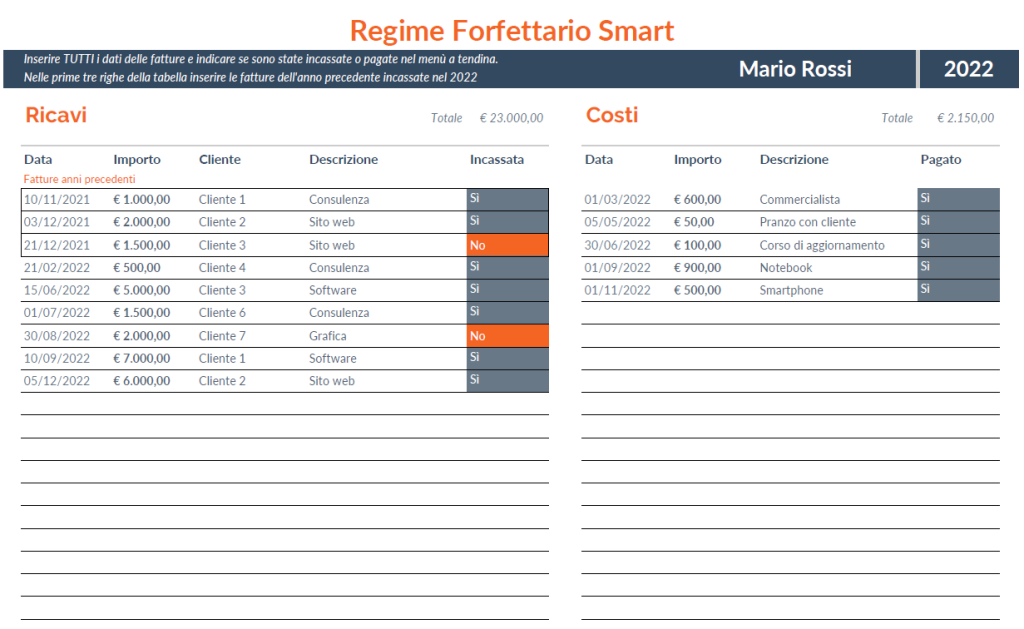The image size is (1024, 629).
Task: Select the Mario Rossi name cell
Action: [x=795, y=69]
